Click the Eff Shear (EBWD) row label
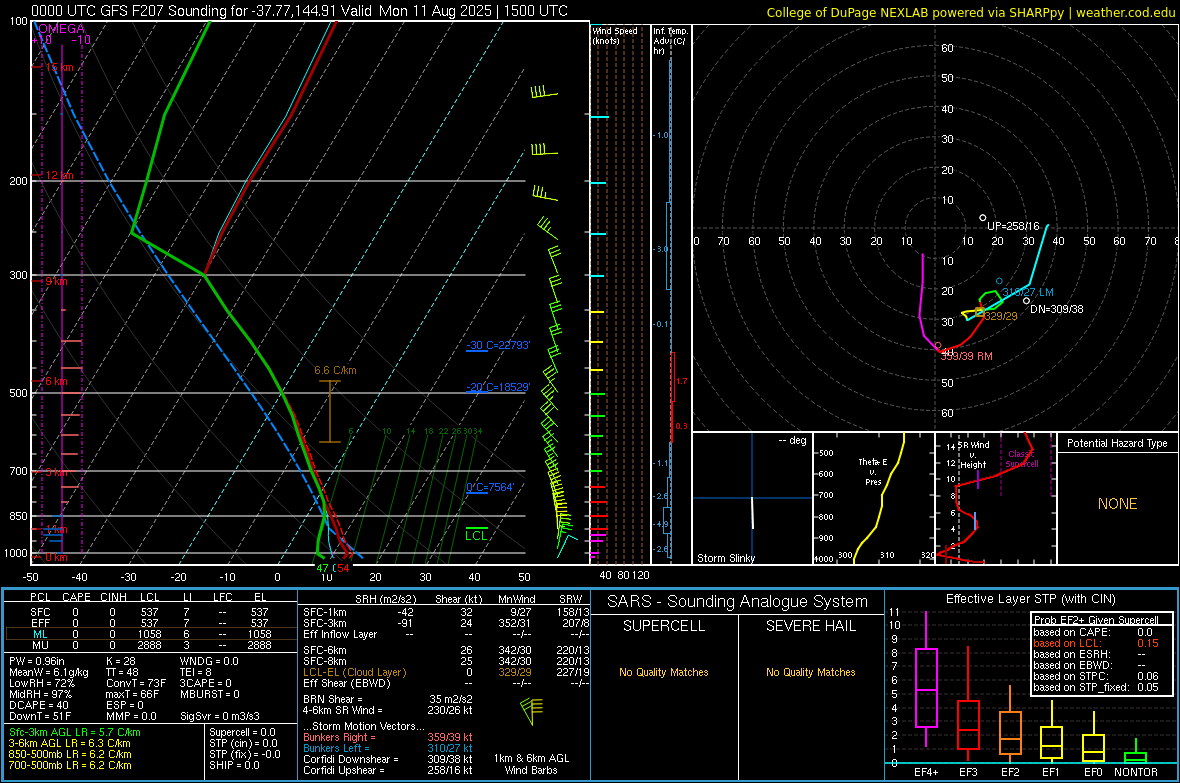 [347, 683]
